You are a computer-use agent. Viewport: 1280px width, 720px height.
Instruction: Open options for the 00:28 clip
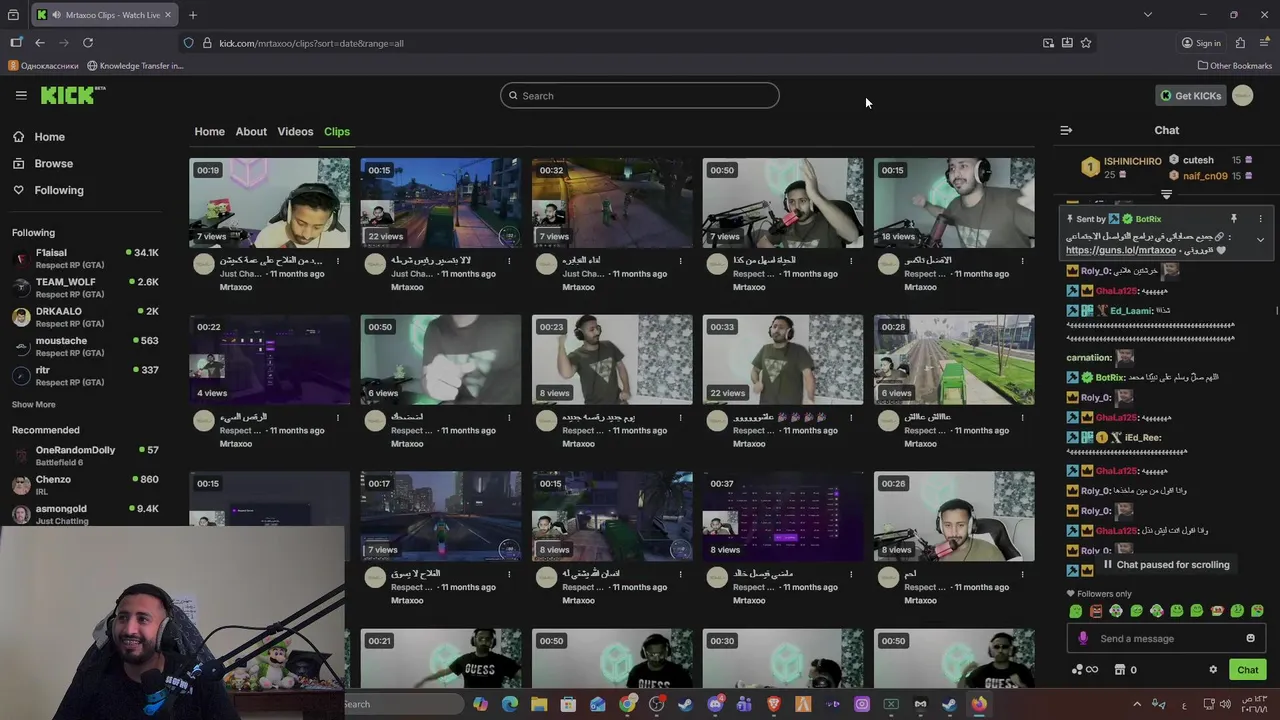(1022, 417)
